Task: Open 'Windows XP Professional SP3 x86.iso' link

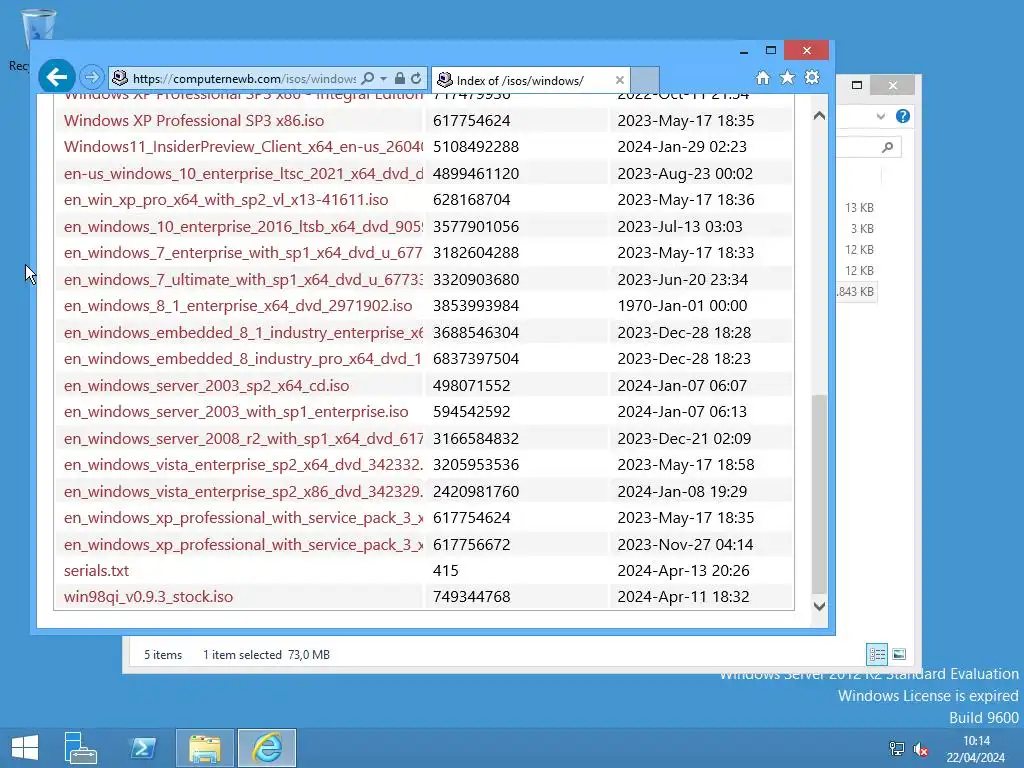Action: (194, 120)
